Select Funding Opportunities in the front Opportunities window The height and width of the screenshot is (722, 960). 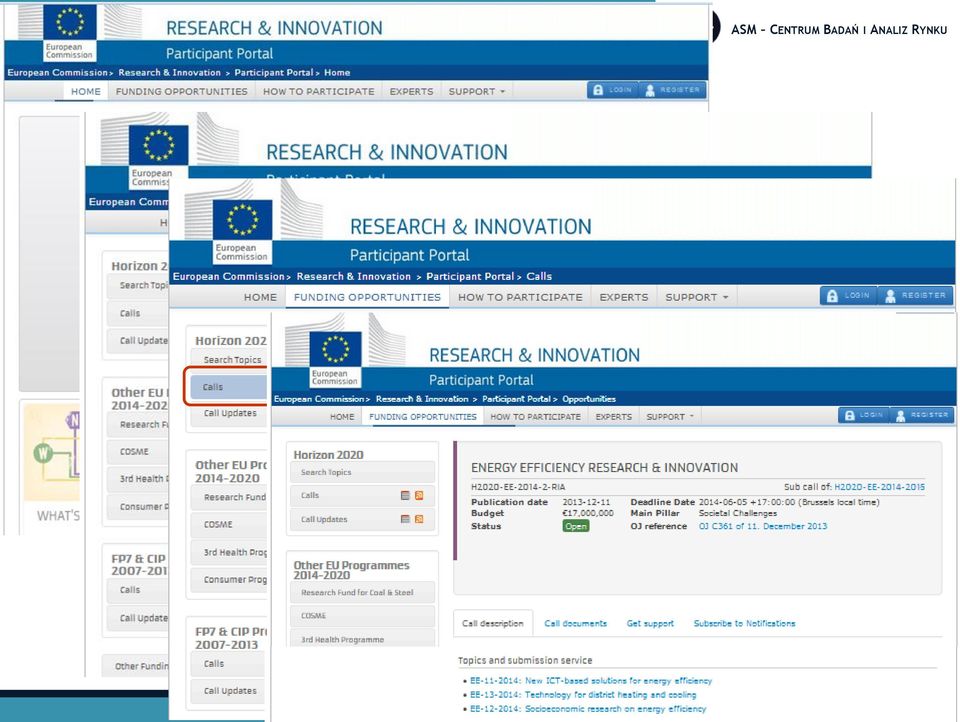pos(422,416)
